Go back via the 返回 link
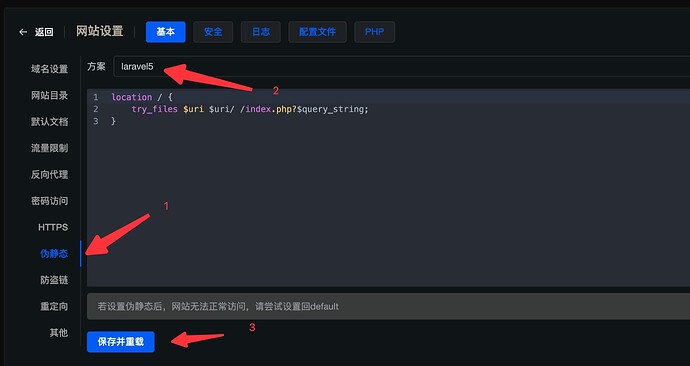This screenshot has height=366, width=690. pyautogui.click(x=44, y=32)
